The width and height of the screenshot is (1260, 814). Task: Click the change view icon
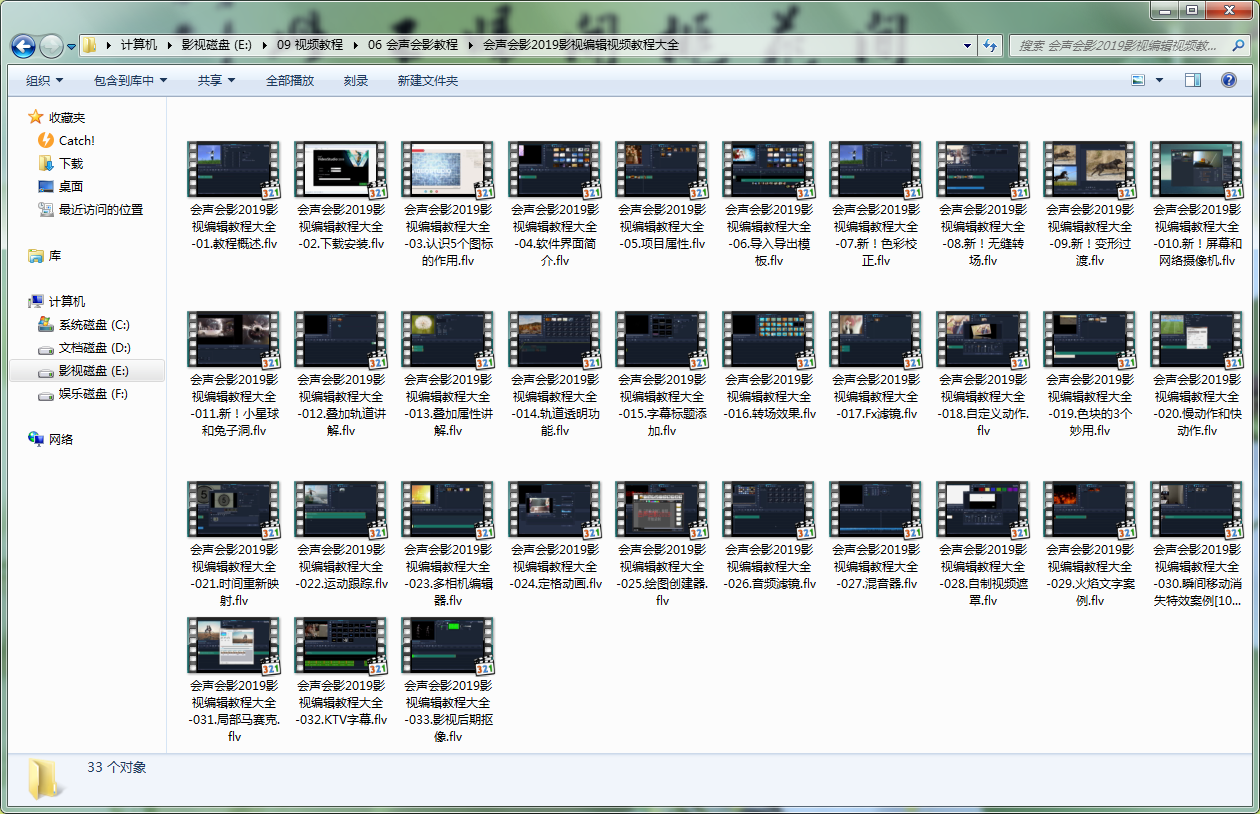click(x=1138, y=80)
